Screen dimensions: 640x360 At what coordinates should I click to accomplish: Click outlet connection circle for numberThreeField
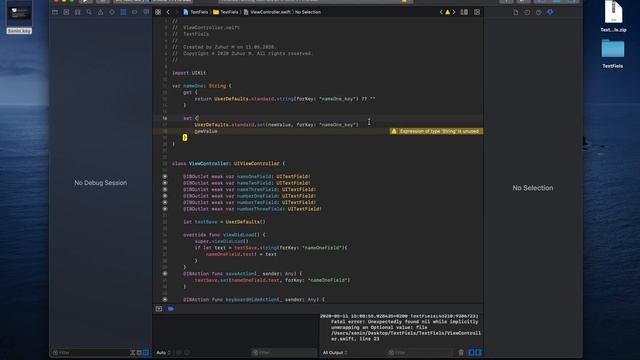(165, 209)
